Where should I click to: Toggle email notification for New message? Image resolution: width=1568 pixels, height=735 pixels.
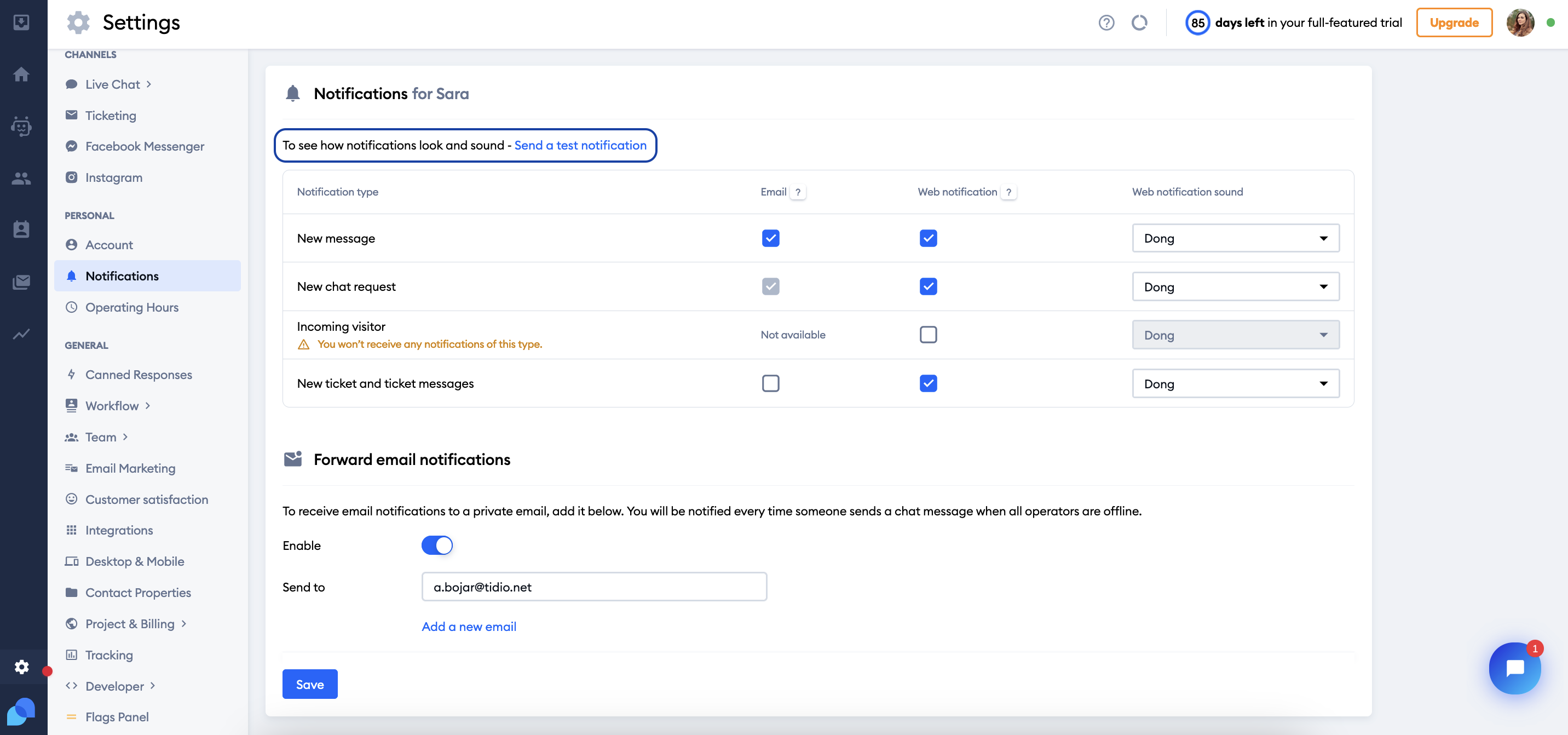coord(770,237)
